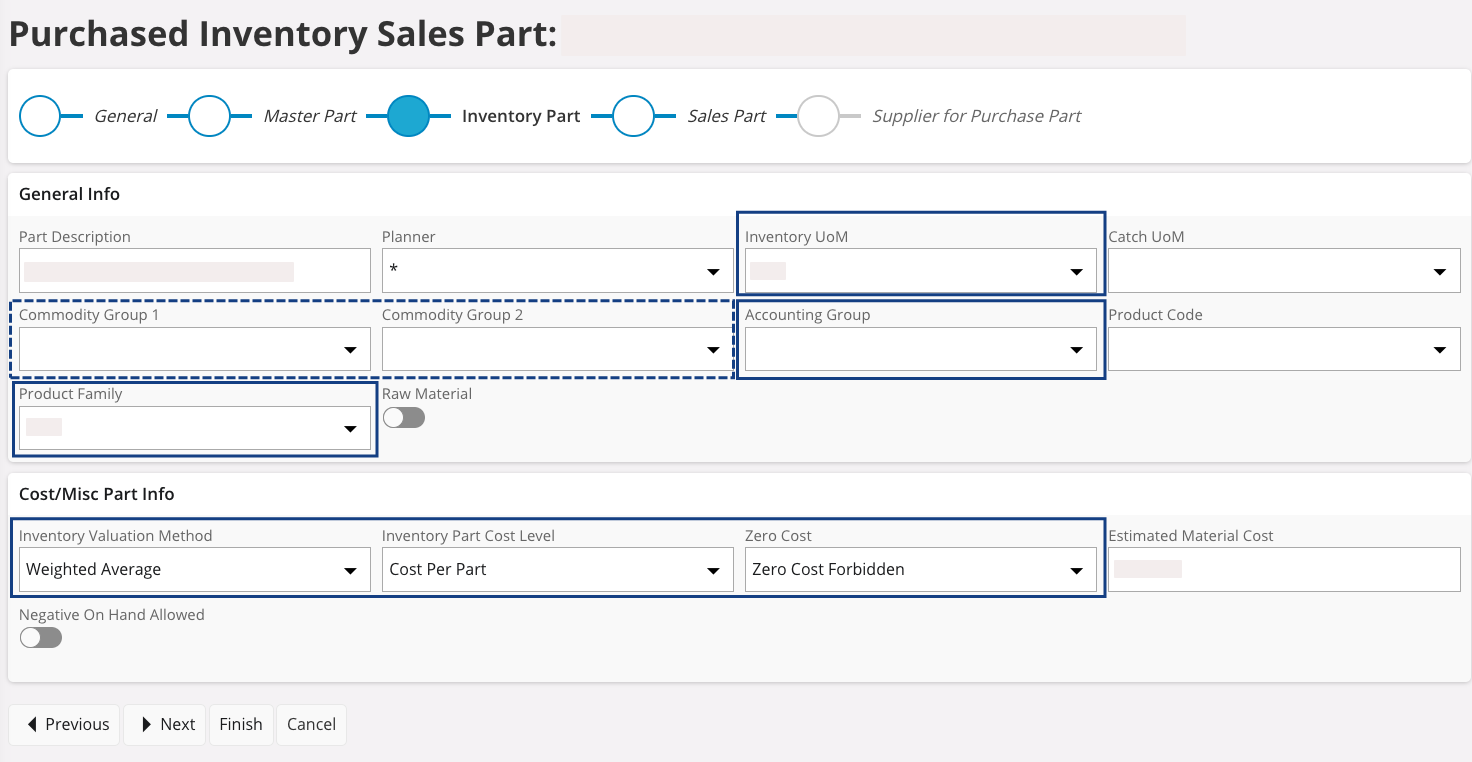Click Supplier for Purchase Part step circle
The height and width of the screenshot is (762, 1472).
click(818, 116)
